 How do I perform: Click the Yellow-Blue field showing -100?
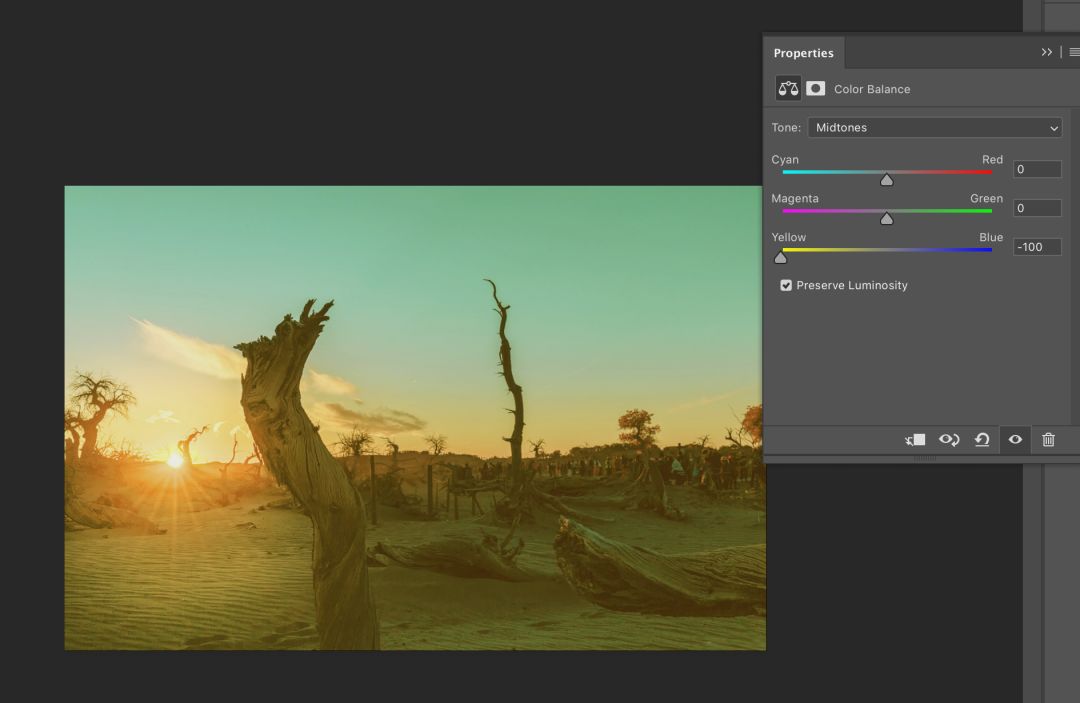point(1037,247)
